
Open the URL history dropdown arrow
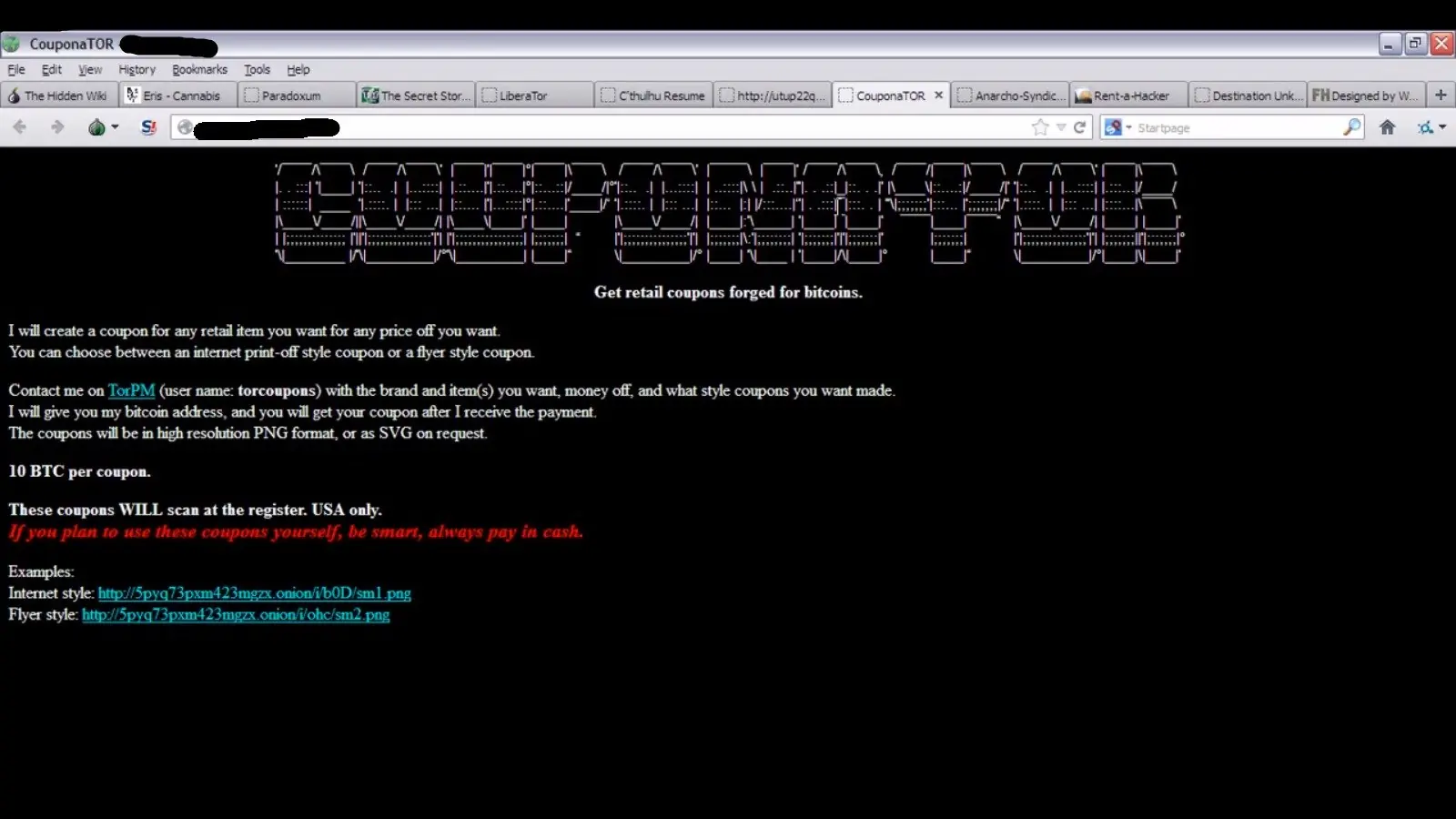pyautogui.click(x=1061, y=127)
